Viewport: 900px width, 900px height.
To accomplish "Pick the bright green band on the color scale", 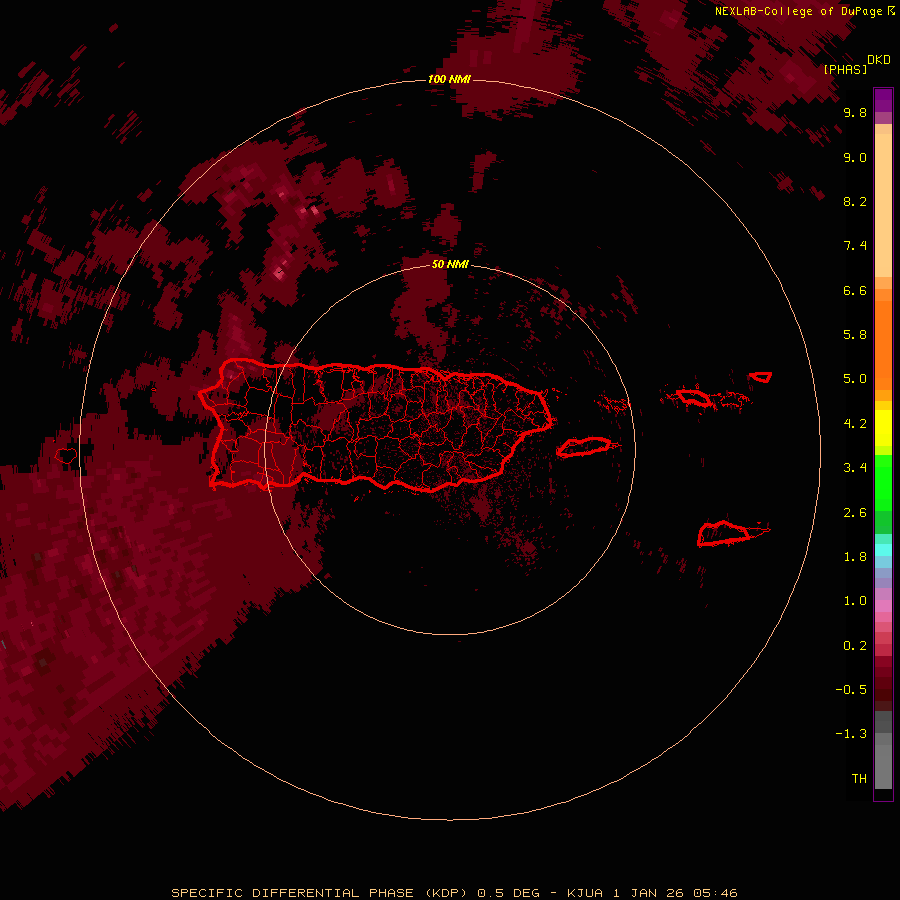I will (x=883, y=483).
